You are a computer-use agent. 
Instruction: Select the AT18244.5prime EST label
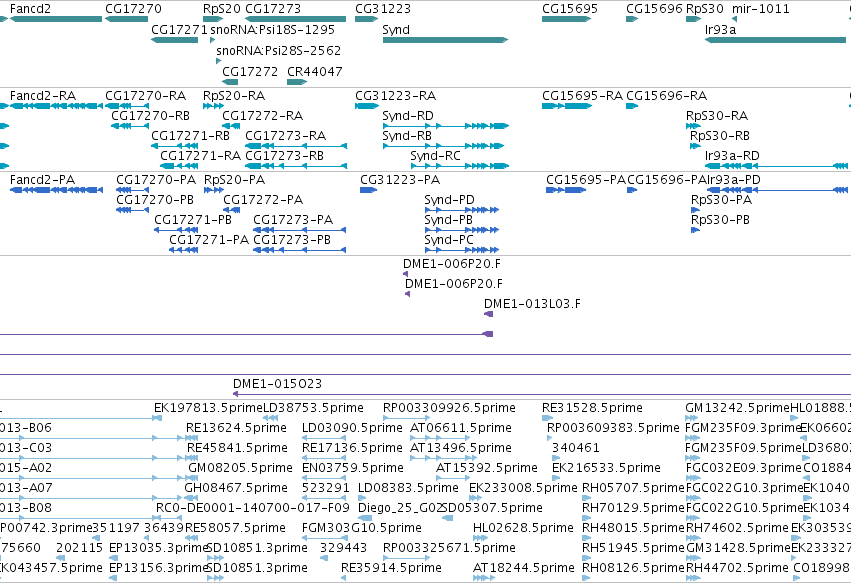(x=524, y=568)
